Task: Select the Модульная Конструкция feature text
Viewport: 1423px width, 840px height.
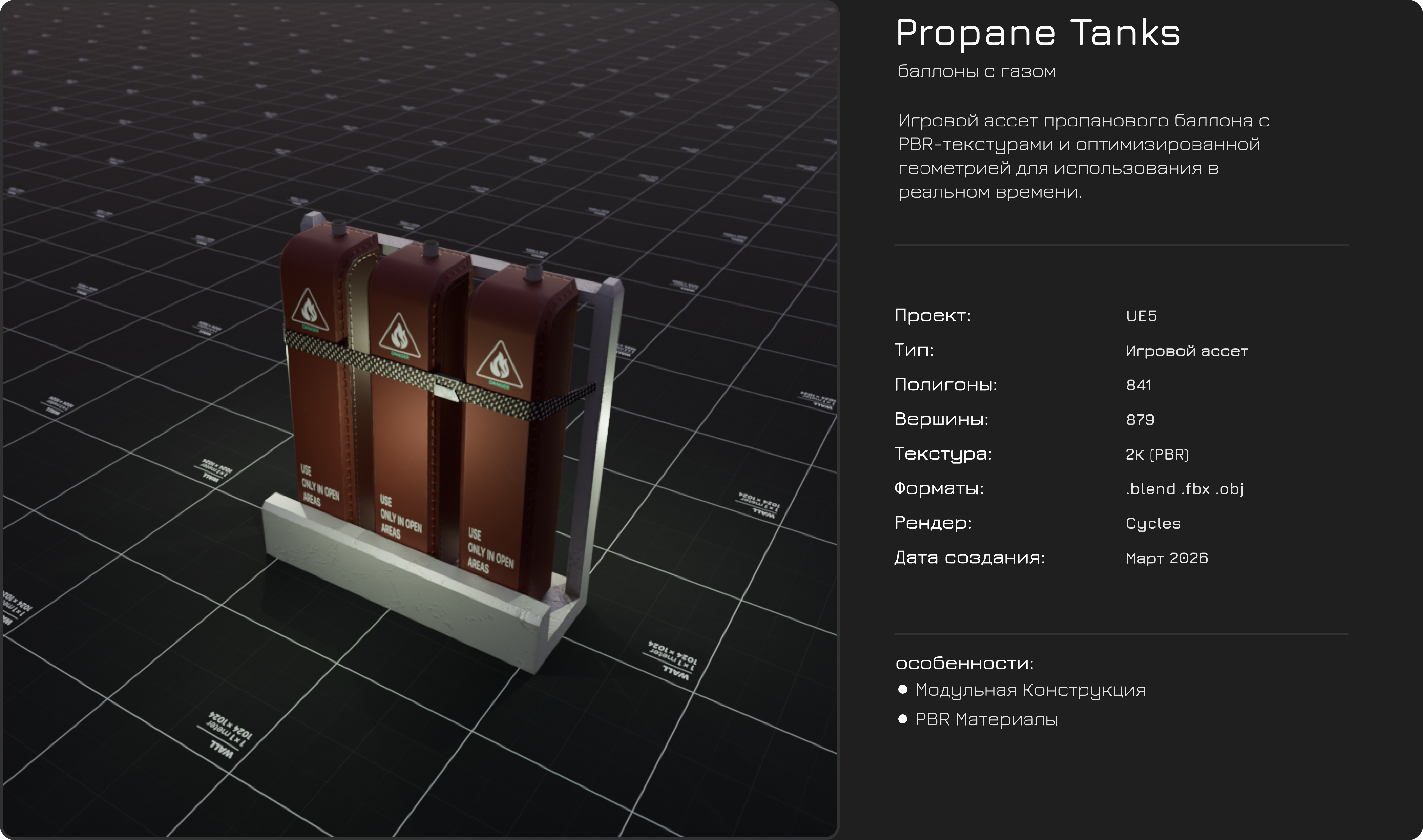Action: pos(1030,691)
